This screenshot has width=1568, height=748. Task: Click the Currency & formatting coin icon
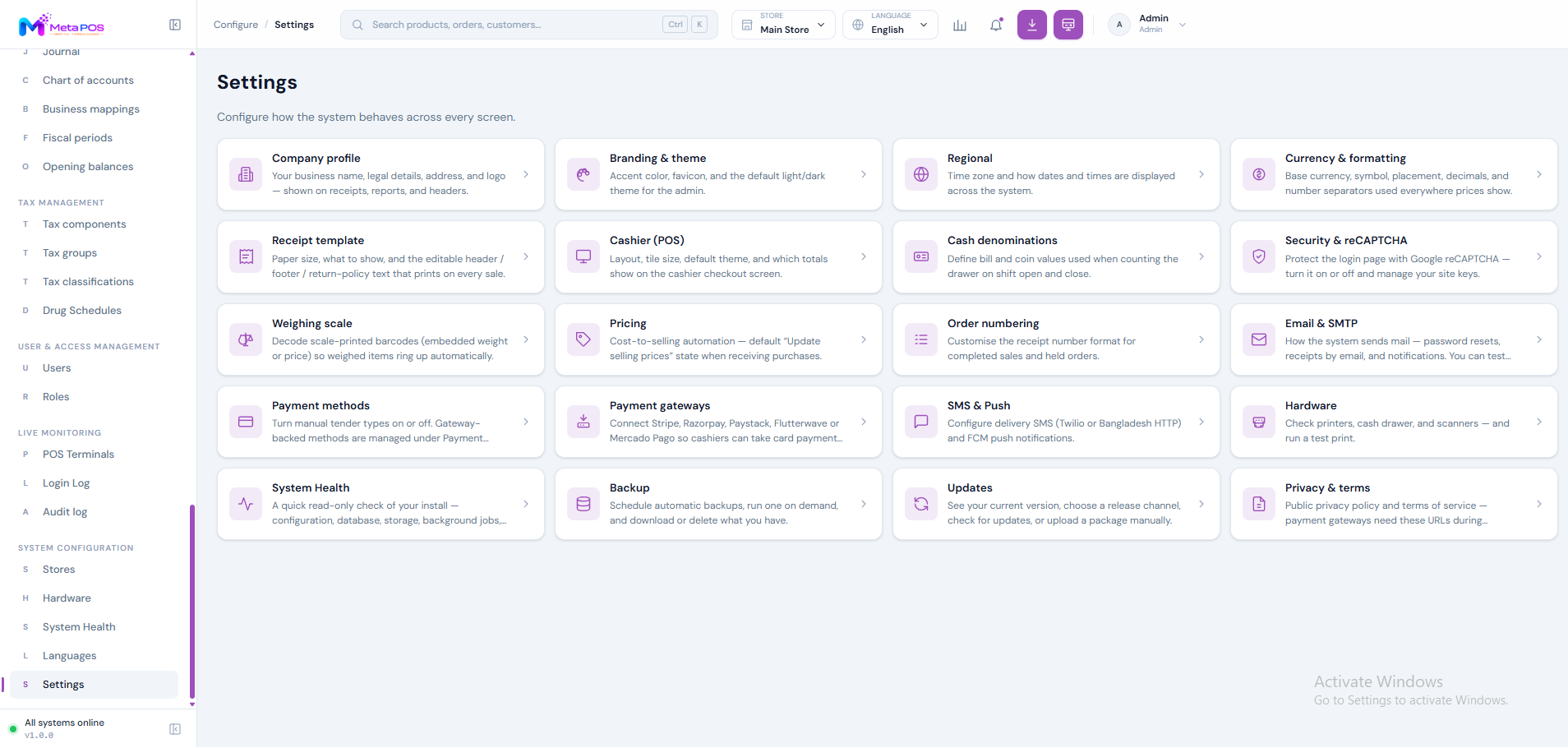click(x=1259, y=174)
